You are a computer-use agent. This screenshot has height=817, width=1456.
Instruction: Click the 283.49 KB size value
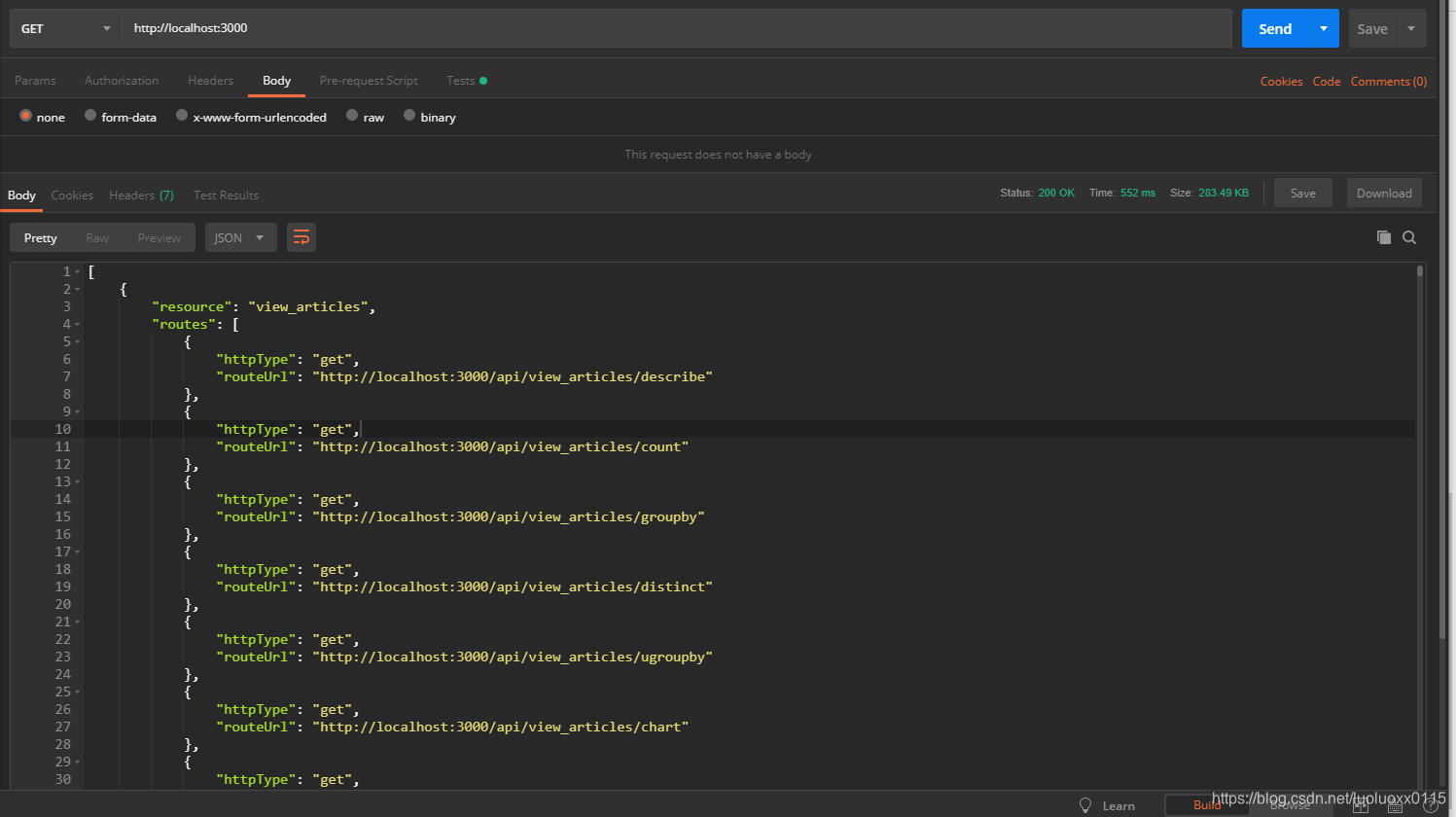(x=1224, y=193)
